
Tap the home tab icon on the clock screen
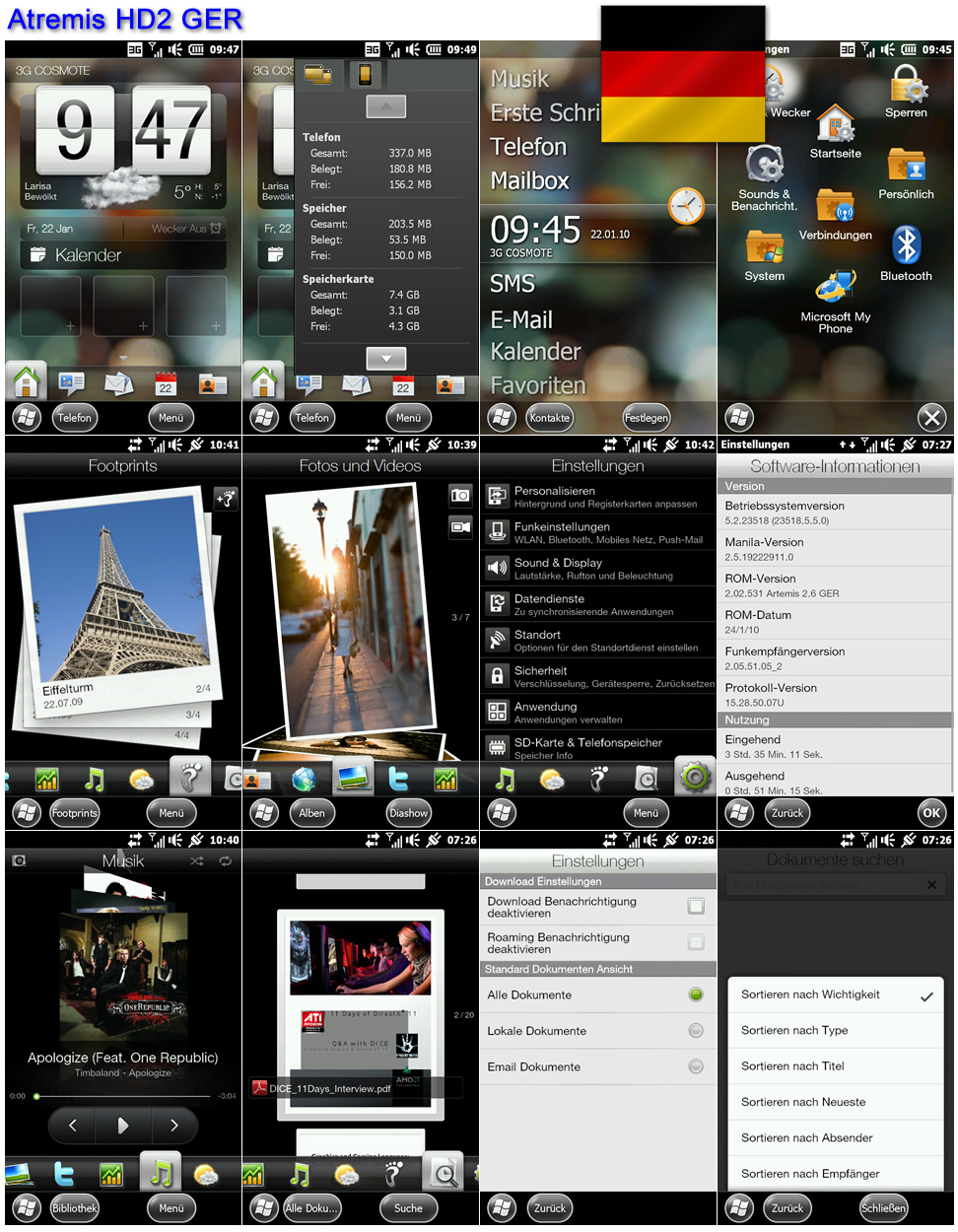(27, 381)
